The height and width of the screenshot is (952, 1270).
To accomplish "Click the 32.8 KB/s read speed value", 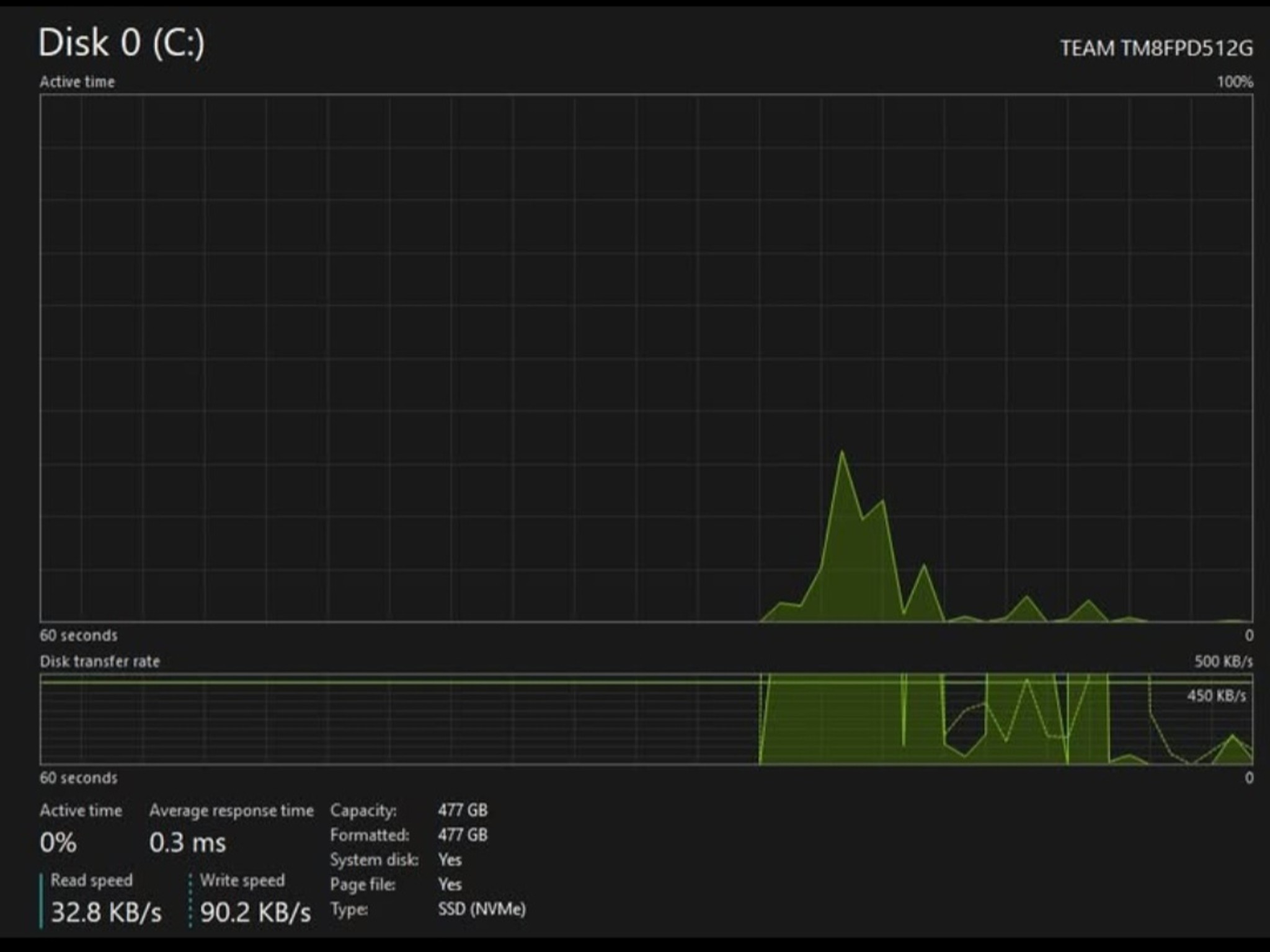I will [106, 912].
